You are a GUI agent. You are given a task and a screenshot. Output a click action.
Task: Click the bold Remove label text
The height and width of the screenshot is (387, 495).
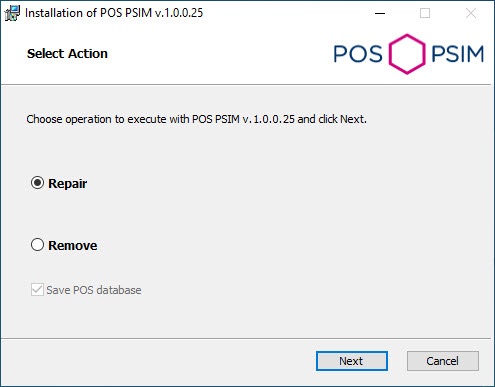pyautogui.click(x=73, y=246)
